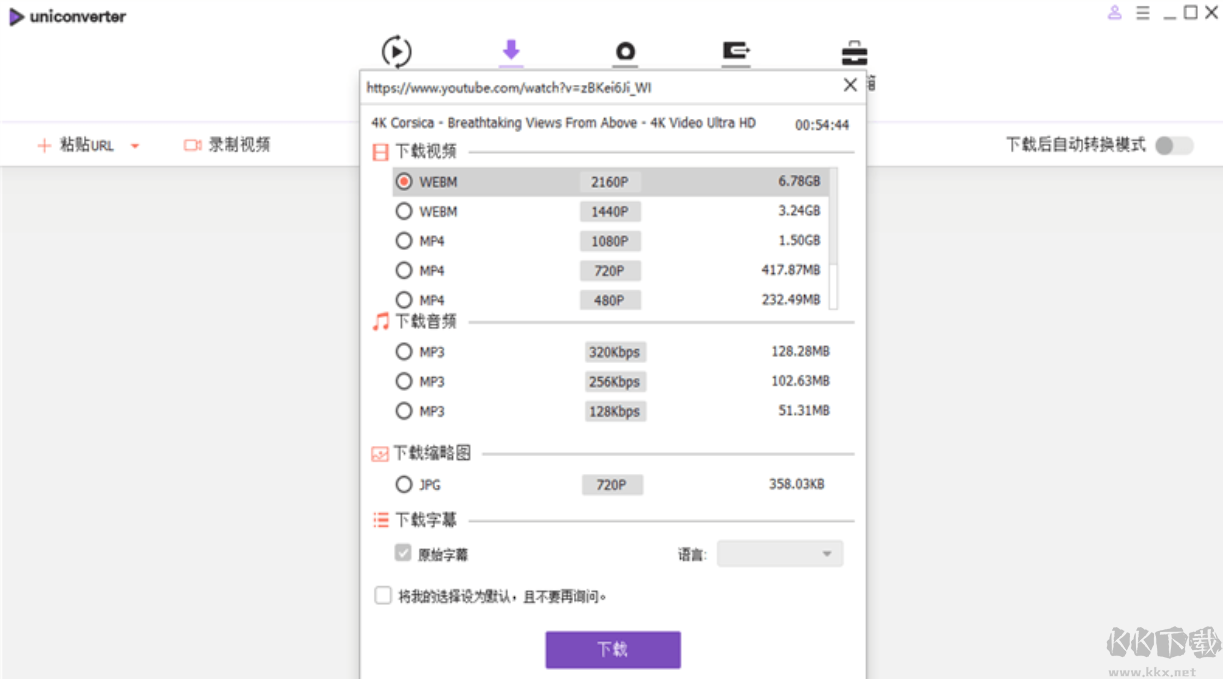Click the 128Kbps bitrate label
The height and width of the screenshot is (679, 1223).
click(x=615, y=411)
